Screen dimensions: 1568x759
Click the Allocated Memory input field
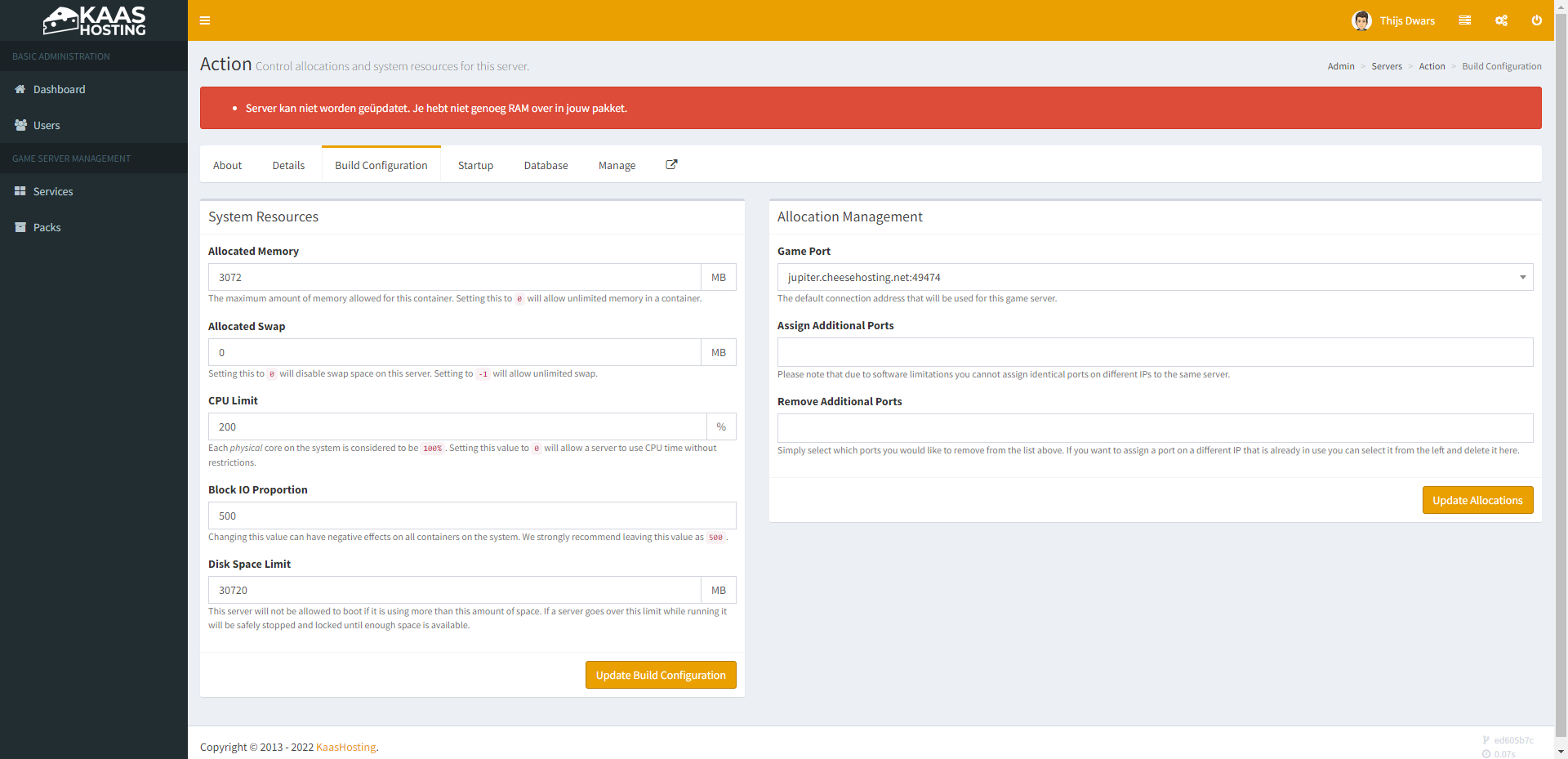(x=454, y=277)
